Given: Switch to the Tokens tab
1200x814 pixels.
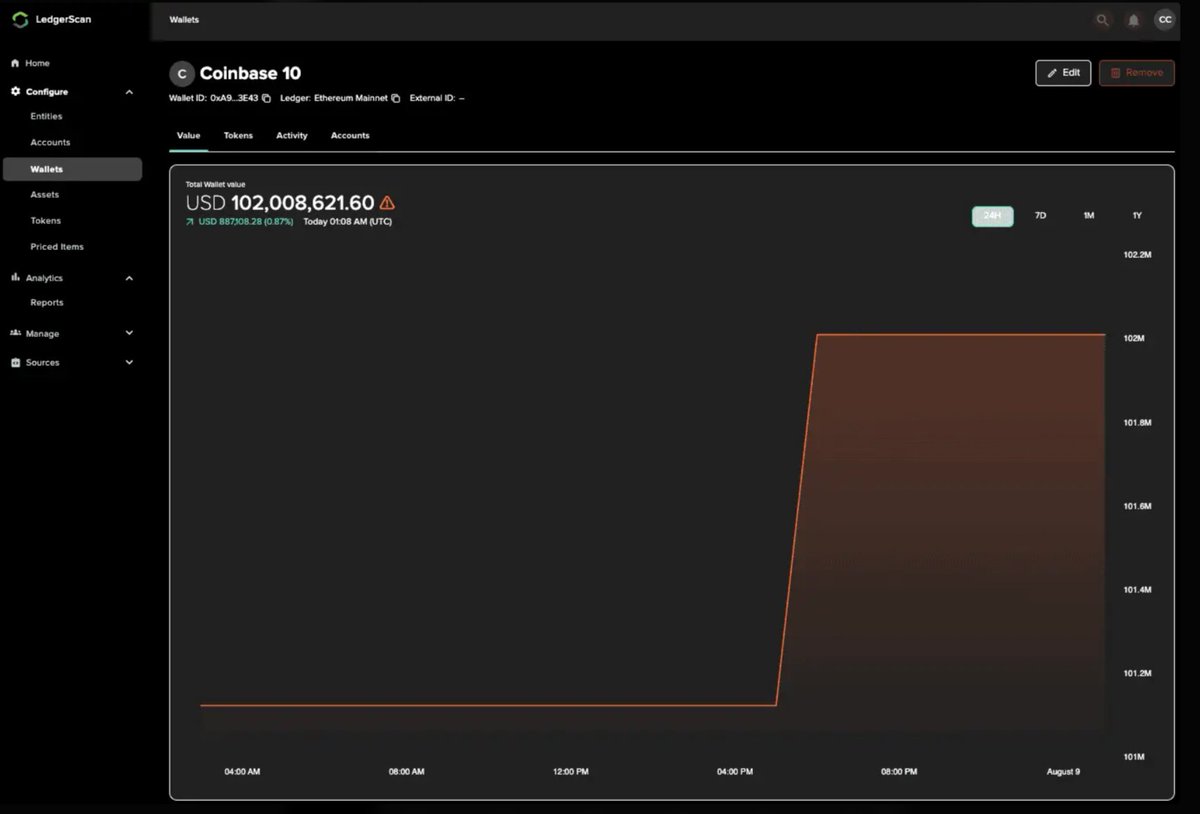Looking at the screenshot, I should (x=238, y=135).
